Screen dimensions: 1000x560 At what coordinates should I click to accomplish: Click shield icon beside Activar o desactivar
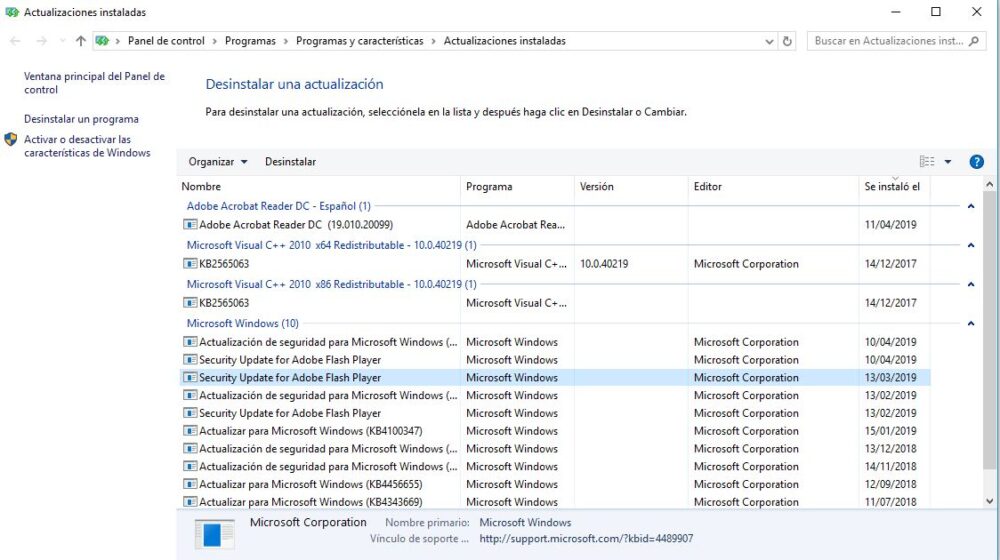tap(11, 140)
